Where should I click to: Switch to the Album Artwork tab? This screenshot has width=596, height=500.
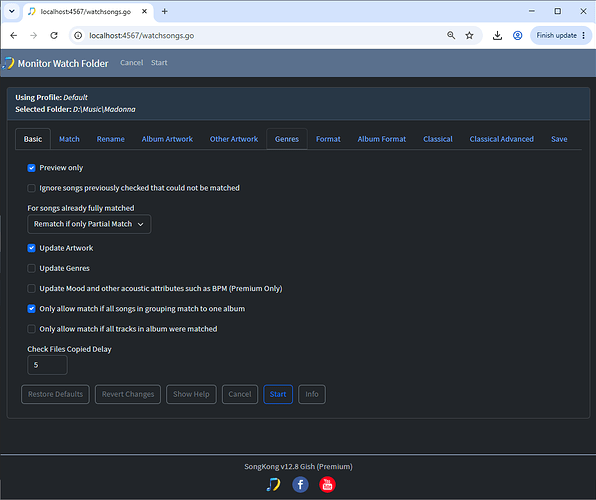click(167, 139)
